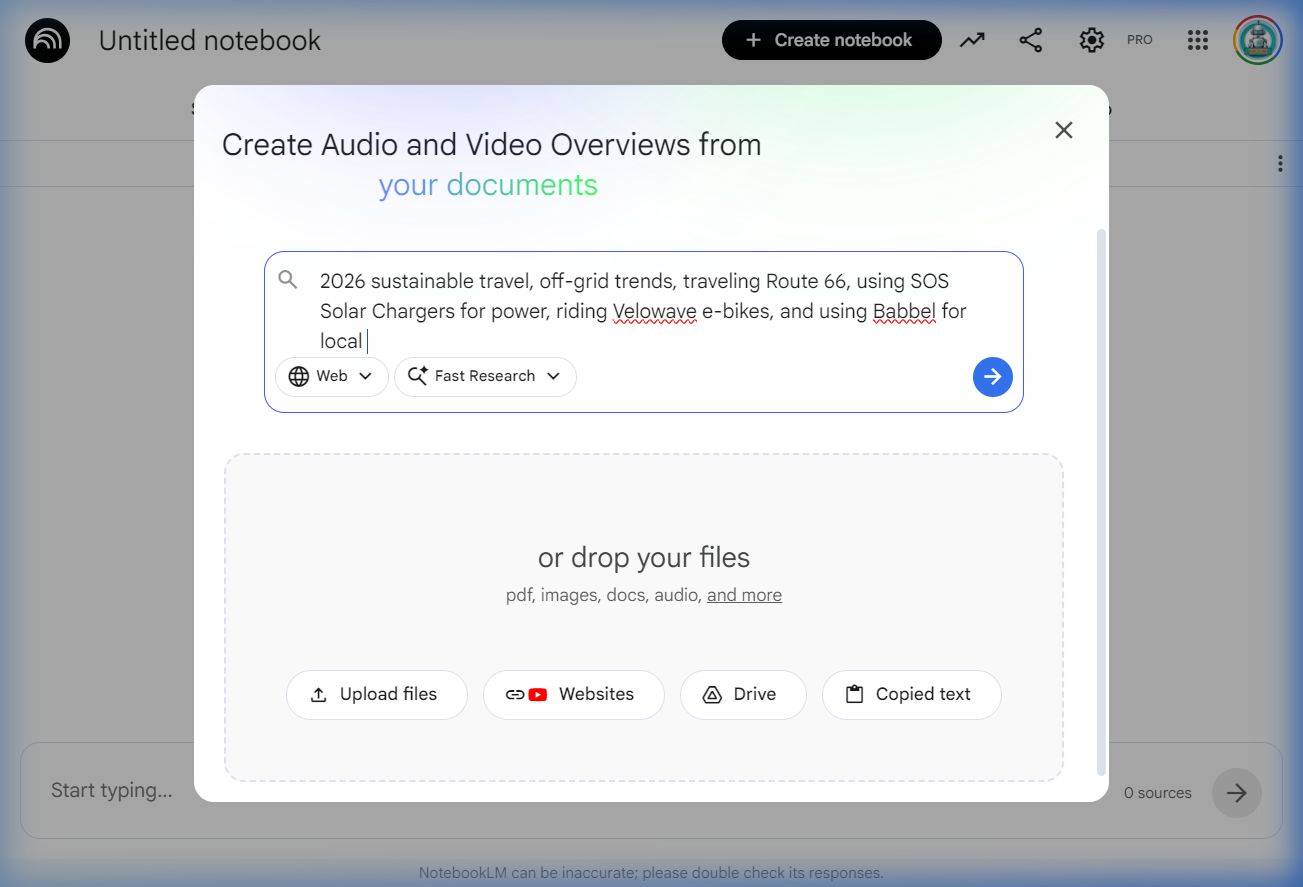This screenshot has height=887, width=1303.
Task: Open the account profile avatar
Action: click(1257, 40)
